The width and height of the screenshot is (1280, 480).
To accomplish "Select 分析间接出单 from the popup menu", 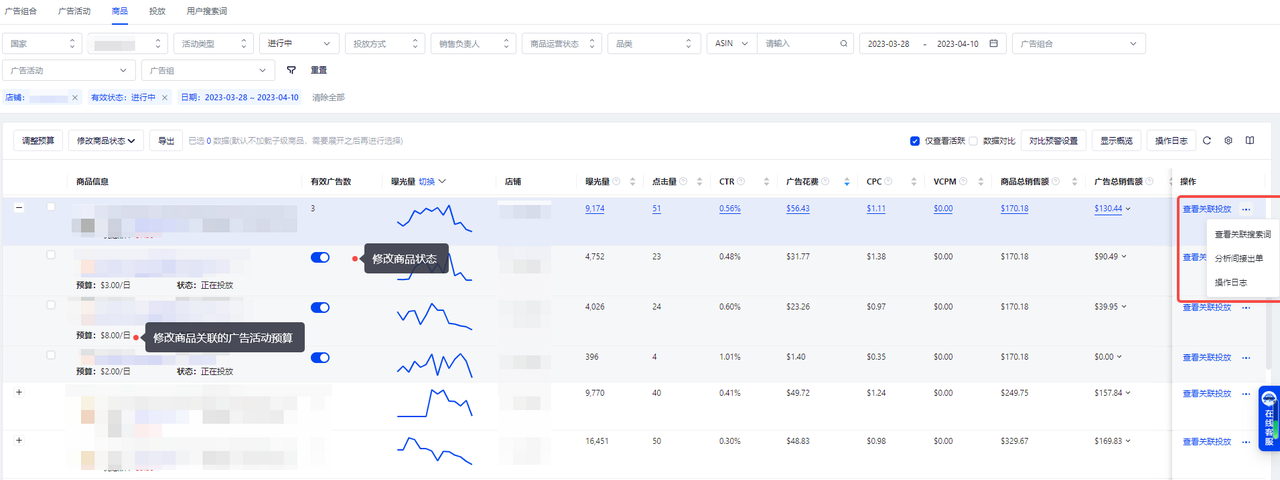I will click(1238, 258).
